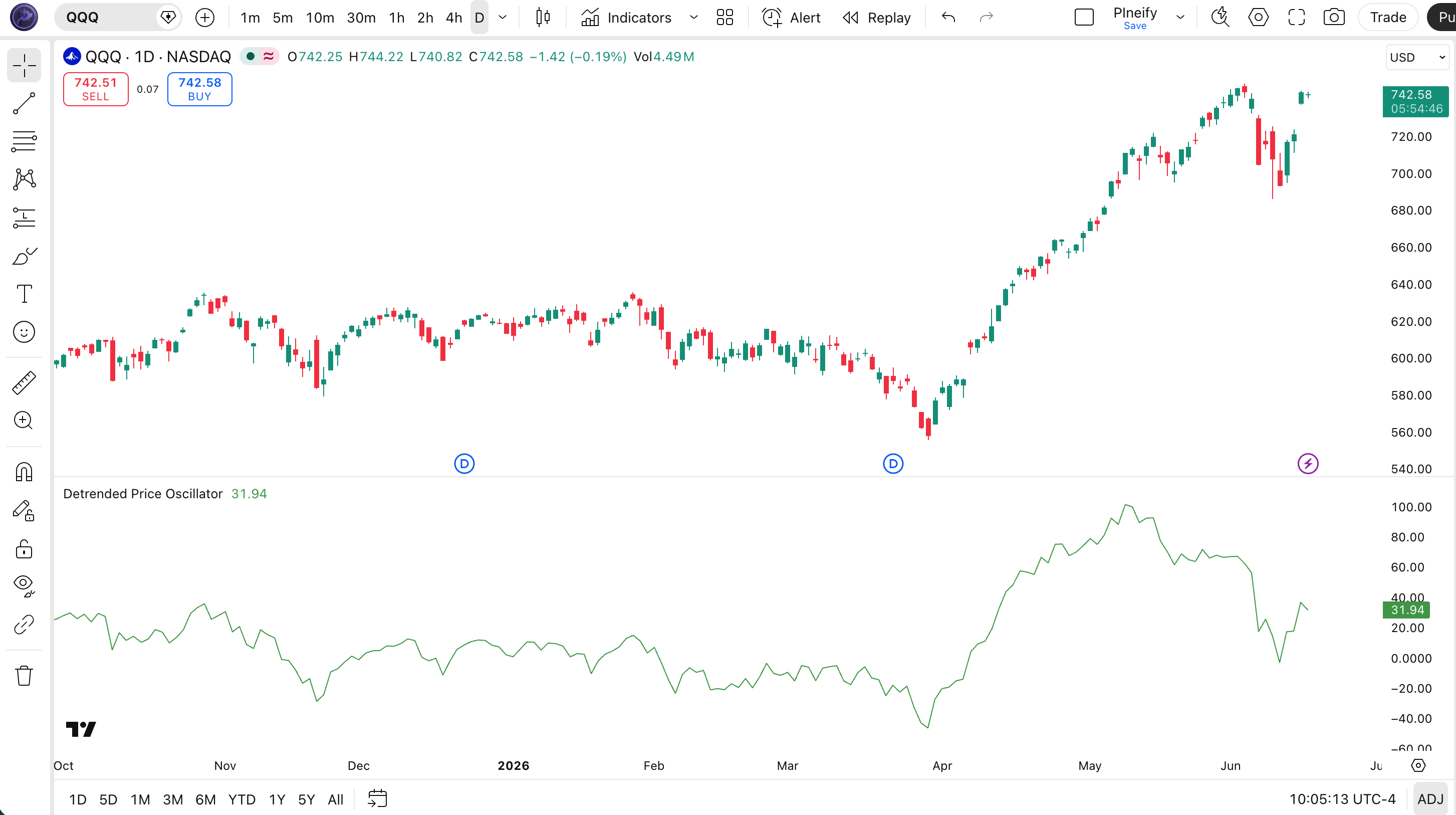The height and width of the screenshot is (815, 1456).
Task: Set range to 3M
Action: tap(173, 799)
